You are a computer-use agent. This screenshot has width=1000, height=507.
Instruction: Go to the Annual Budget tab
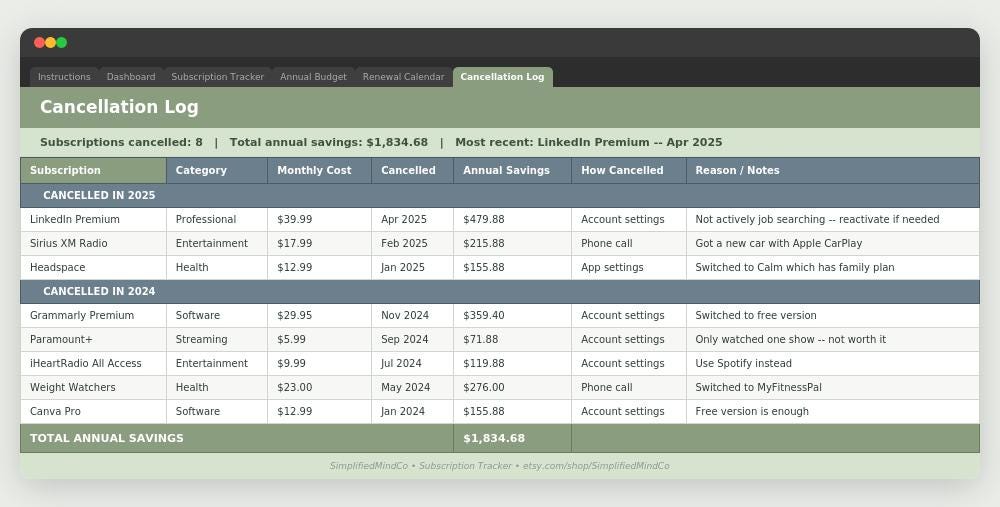tap(313, 77)
